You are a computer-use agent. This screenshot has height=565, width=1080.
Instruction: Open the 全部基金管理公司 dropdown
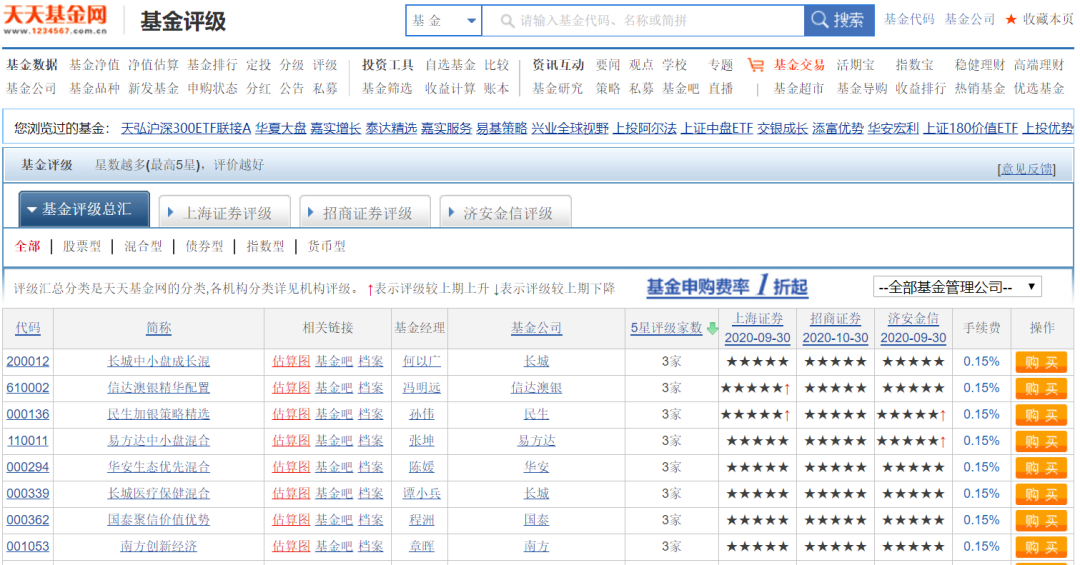tap(957, 287)
